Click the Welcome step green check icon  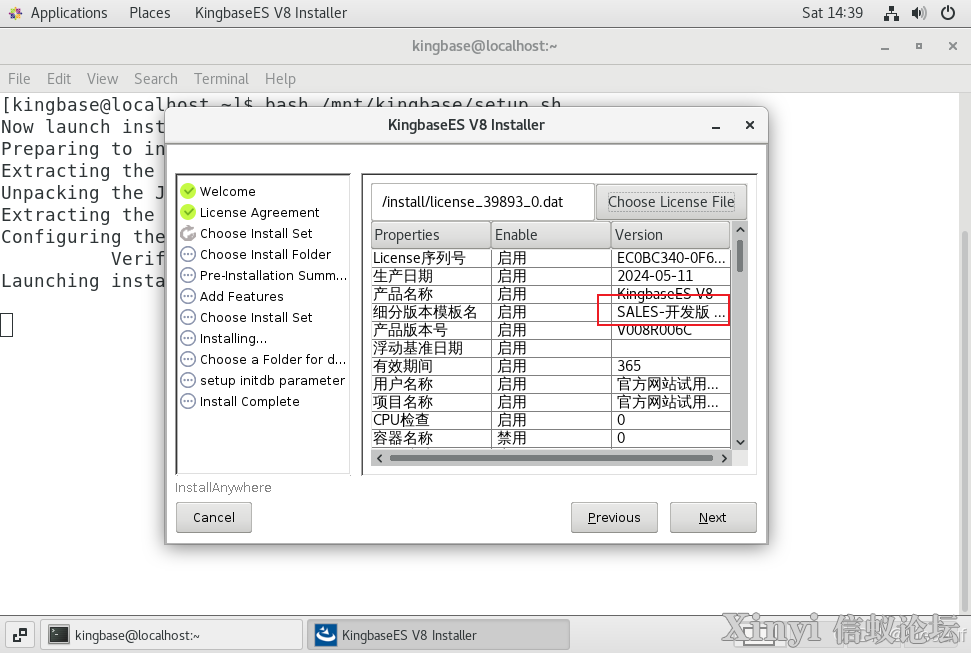point(188,191)
